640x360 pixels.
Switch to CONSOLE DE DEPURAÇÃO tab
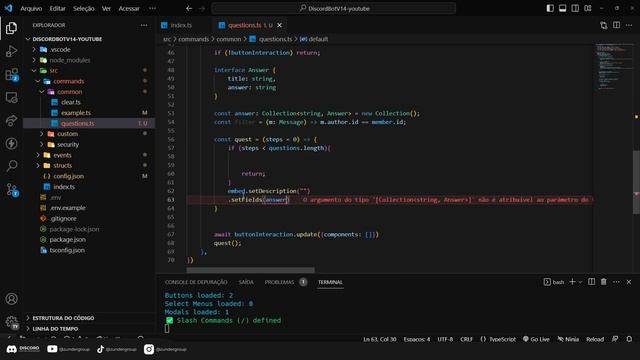pyautogui.click(x=196, y=282)
